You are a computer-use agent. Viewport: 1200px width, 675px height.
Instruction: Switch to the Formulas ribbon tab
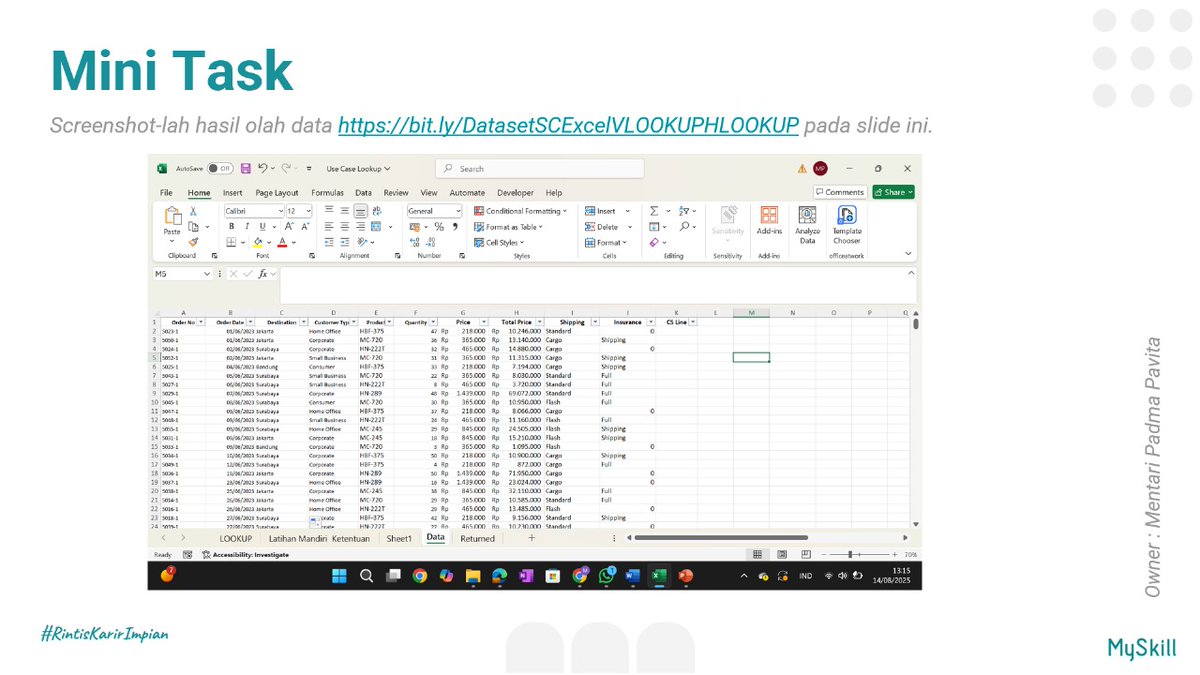(327, 192)
